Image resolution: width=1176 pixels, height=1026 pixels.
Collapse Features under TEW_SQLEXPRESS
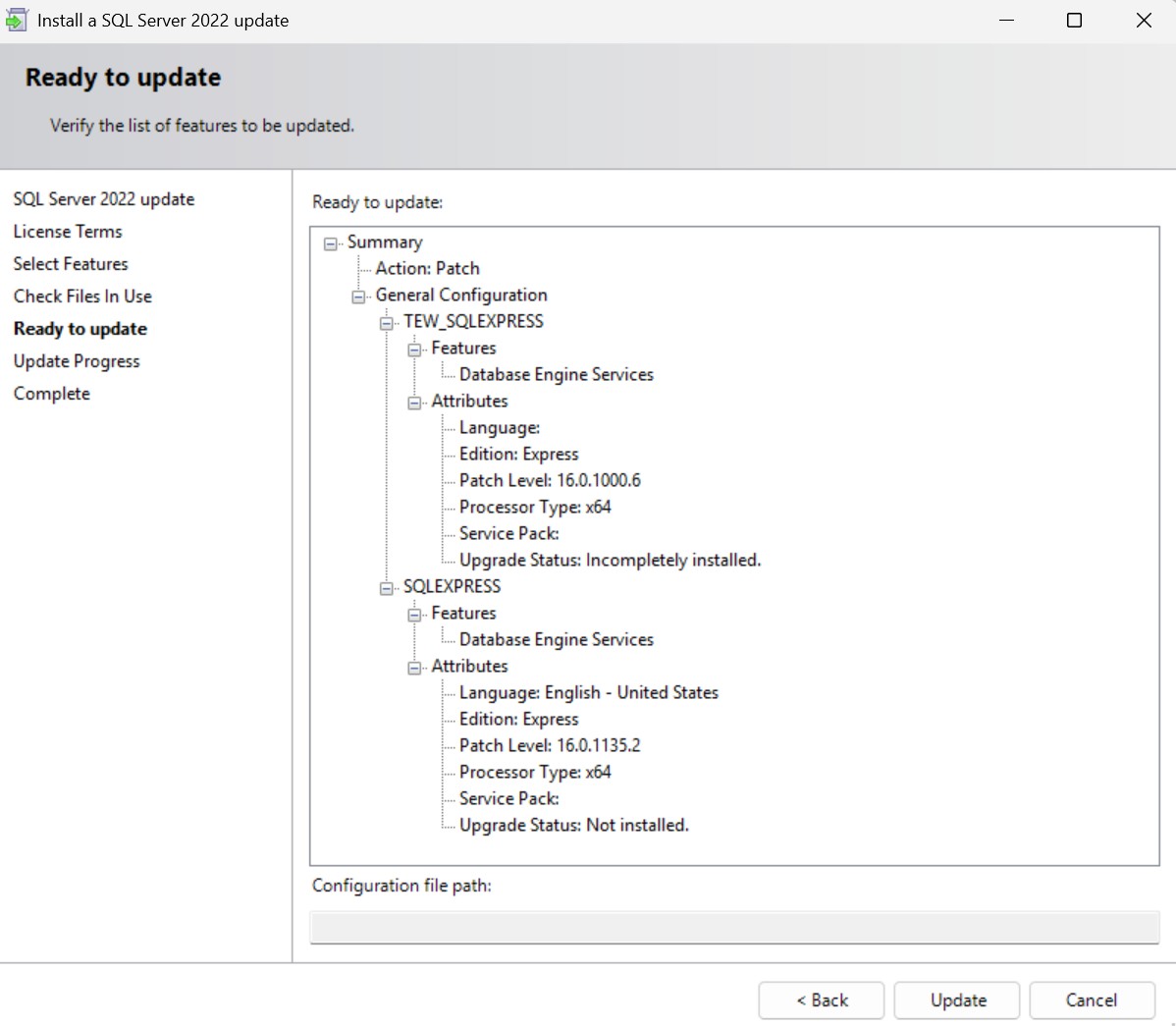414,350
